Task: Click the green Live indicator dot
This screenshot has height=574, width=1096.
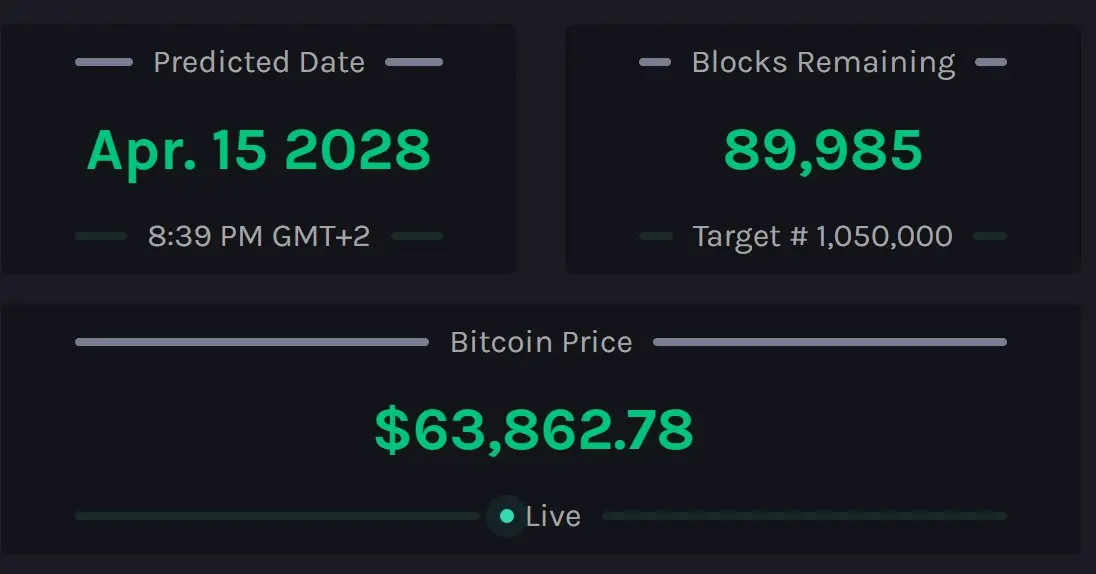Action: 507,516
